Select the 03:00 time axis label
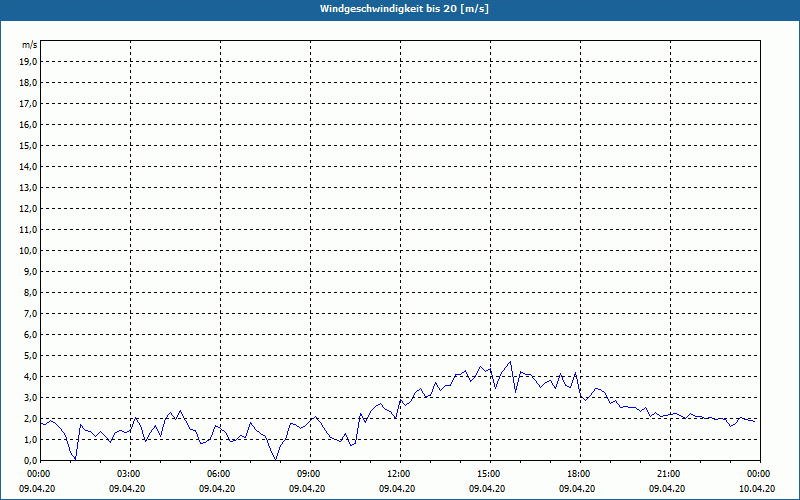The width and height of the screenshot is (800, 500). pyautogui.click(x=129, y=474)
